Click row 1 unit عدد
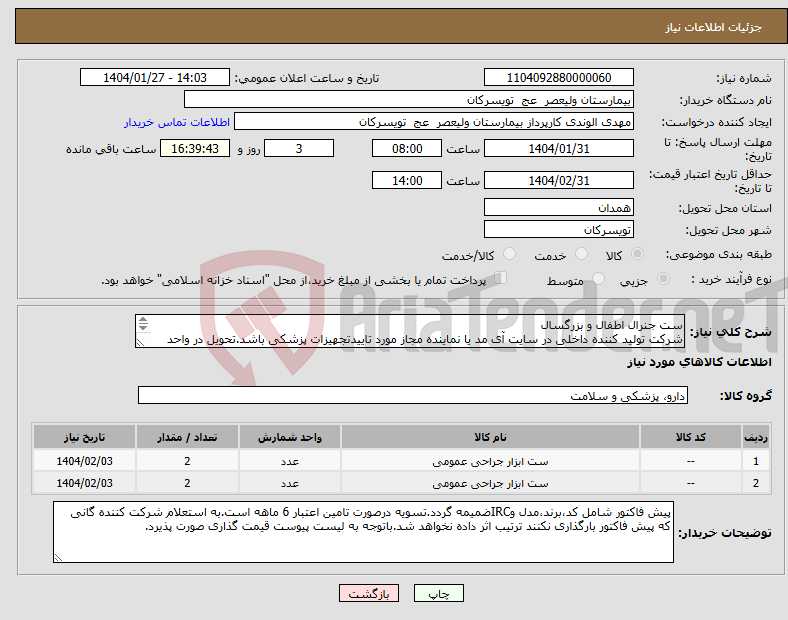 [x=290, y=461]
